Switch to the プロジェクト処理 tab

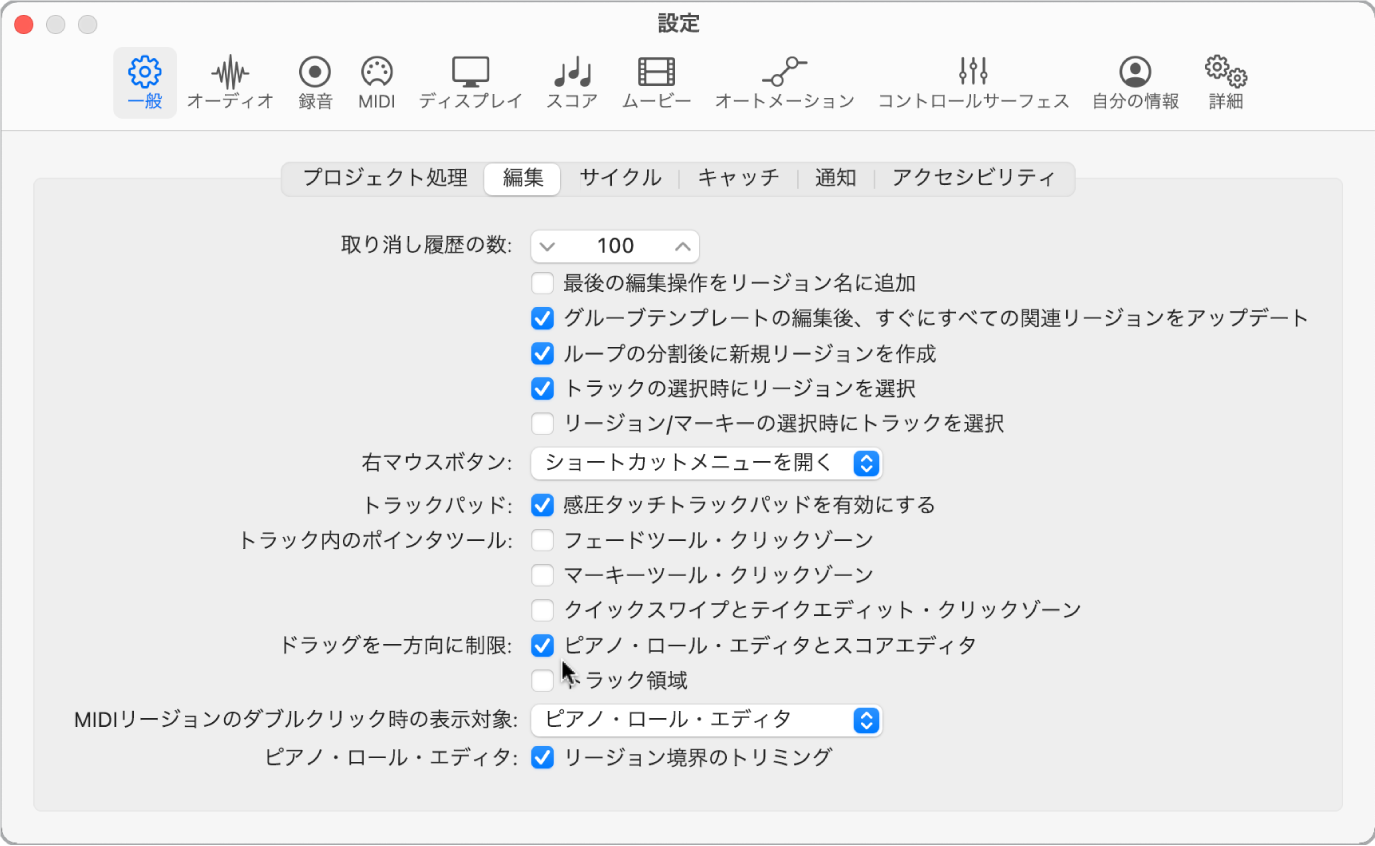tap(384, 178)
